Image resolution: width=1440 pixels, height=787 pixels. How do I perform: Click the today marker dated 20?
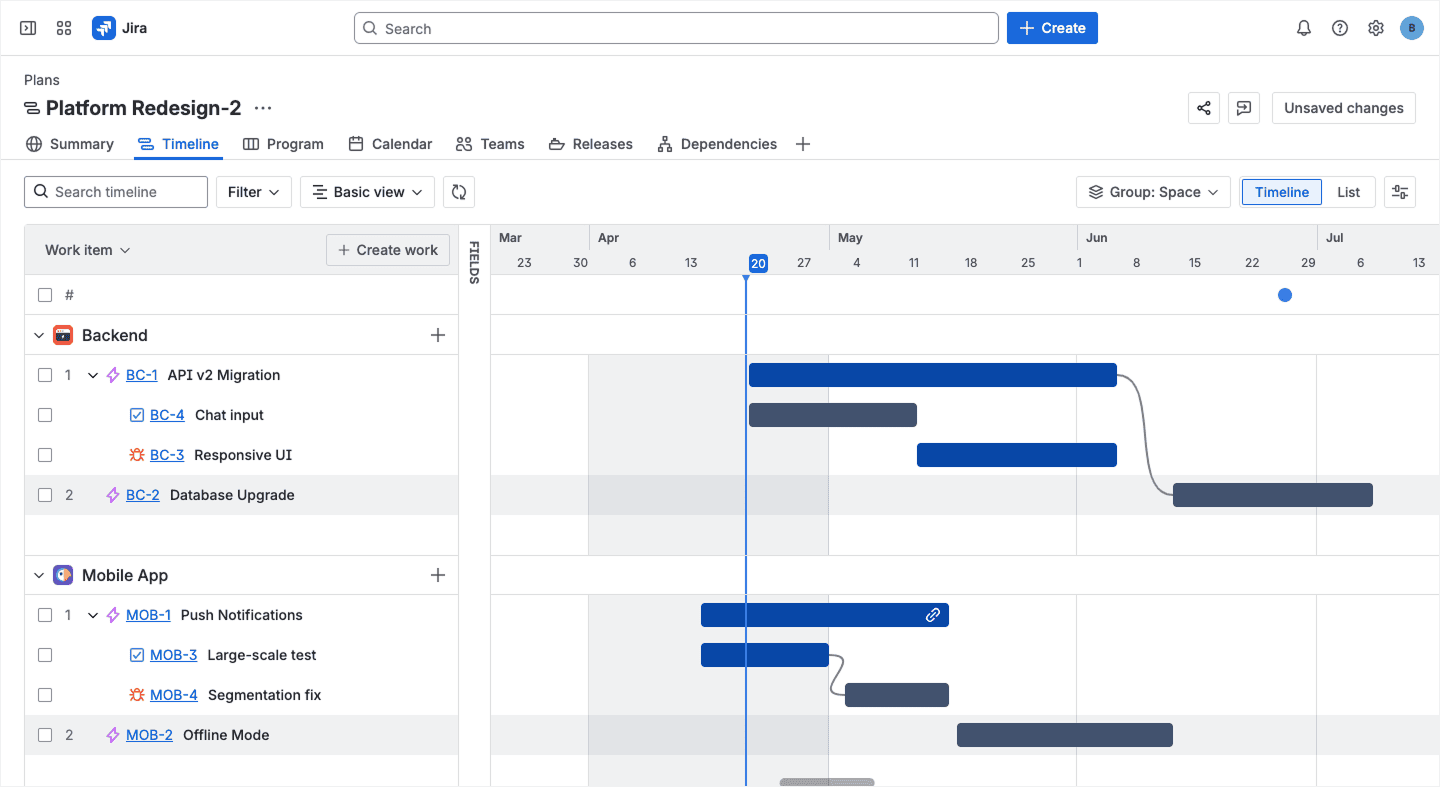click(x=758, y=264)
